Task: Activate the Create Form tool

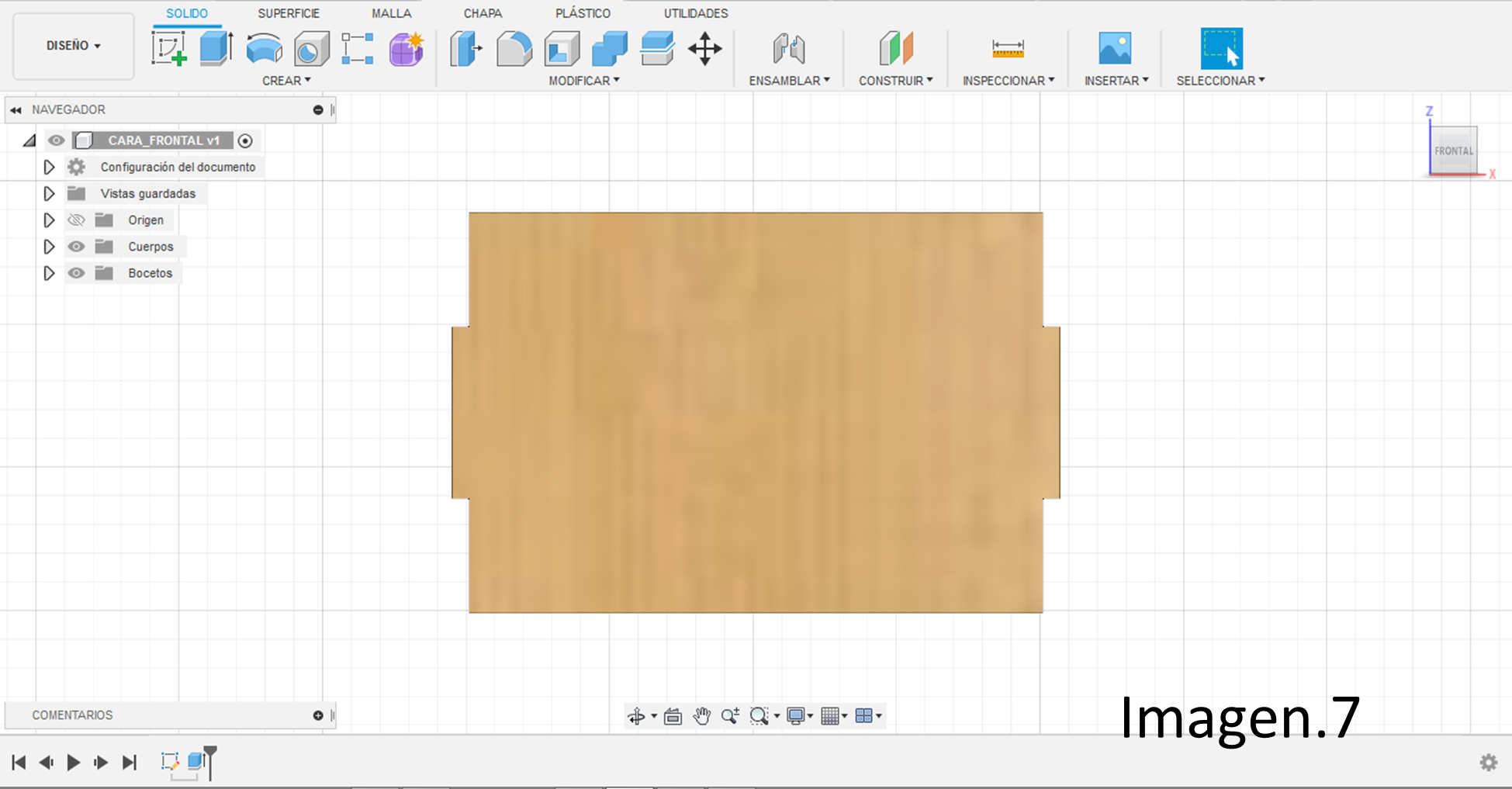Action: 405,48
